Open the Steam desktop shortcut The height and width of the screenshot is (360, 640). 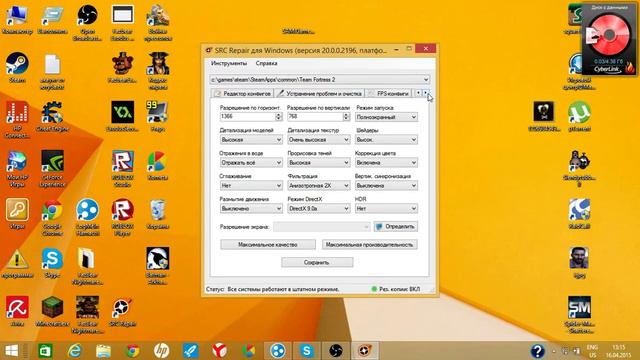[x=17, y=68]
